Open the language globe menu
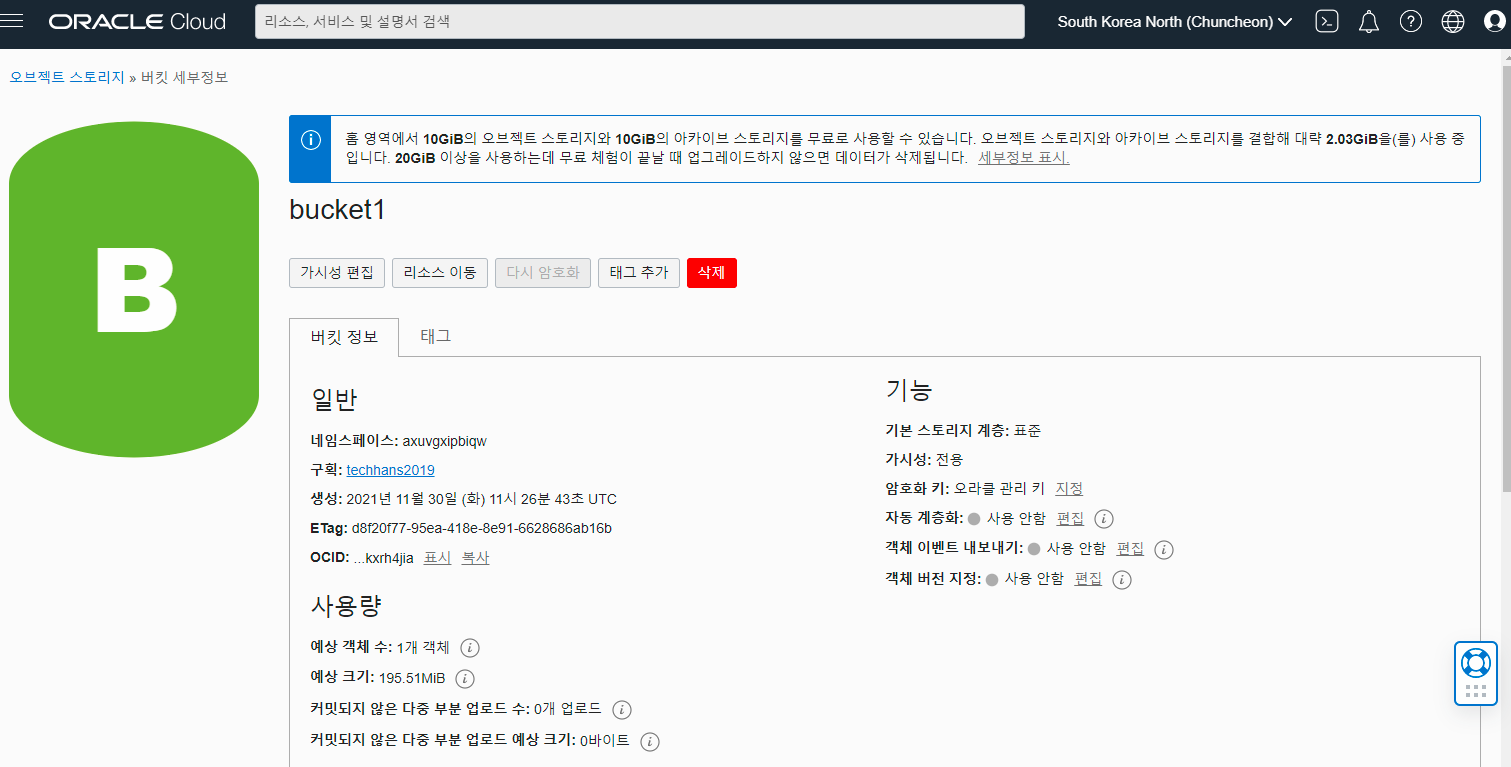The height and width of the screenshot is (767, 1511). coord(1453,21)
